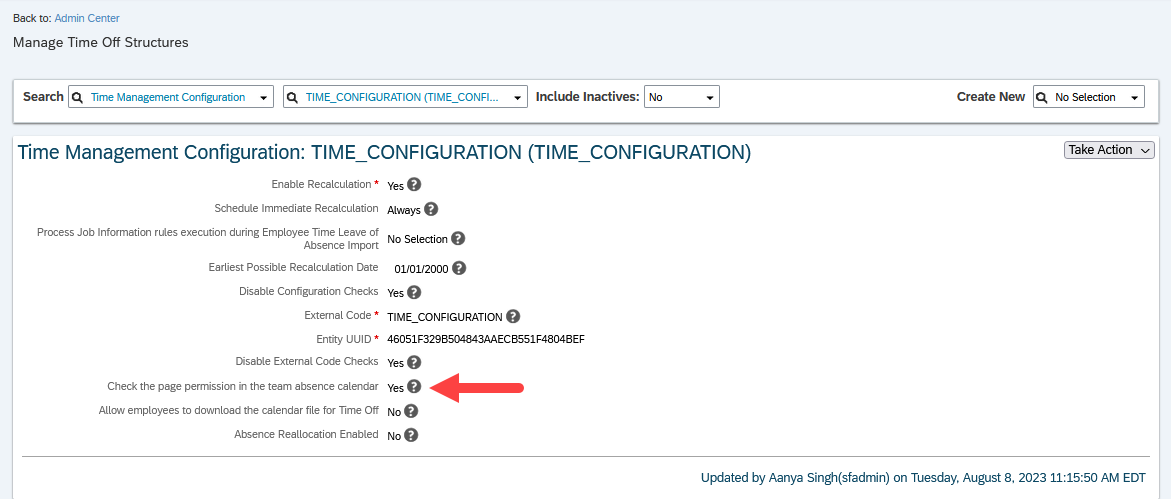Open help for team absence calendar permission
The width and height of the screenshot is (1171, 499).
tap(414, 387)
